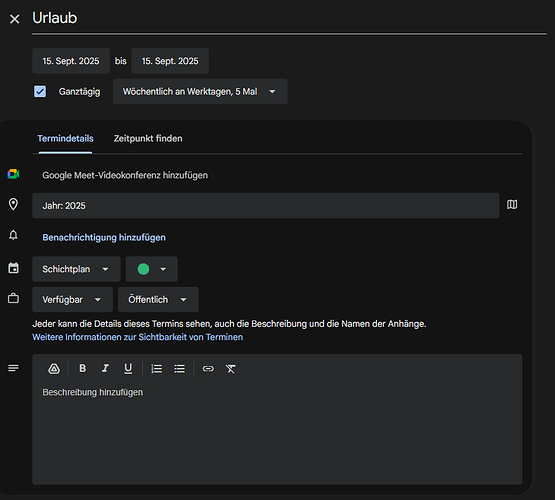Open the Schichtplan calendar dropdown

[x=76, y=269]
